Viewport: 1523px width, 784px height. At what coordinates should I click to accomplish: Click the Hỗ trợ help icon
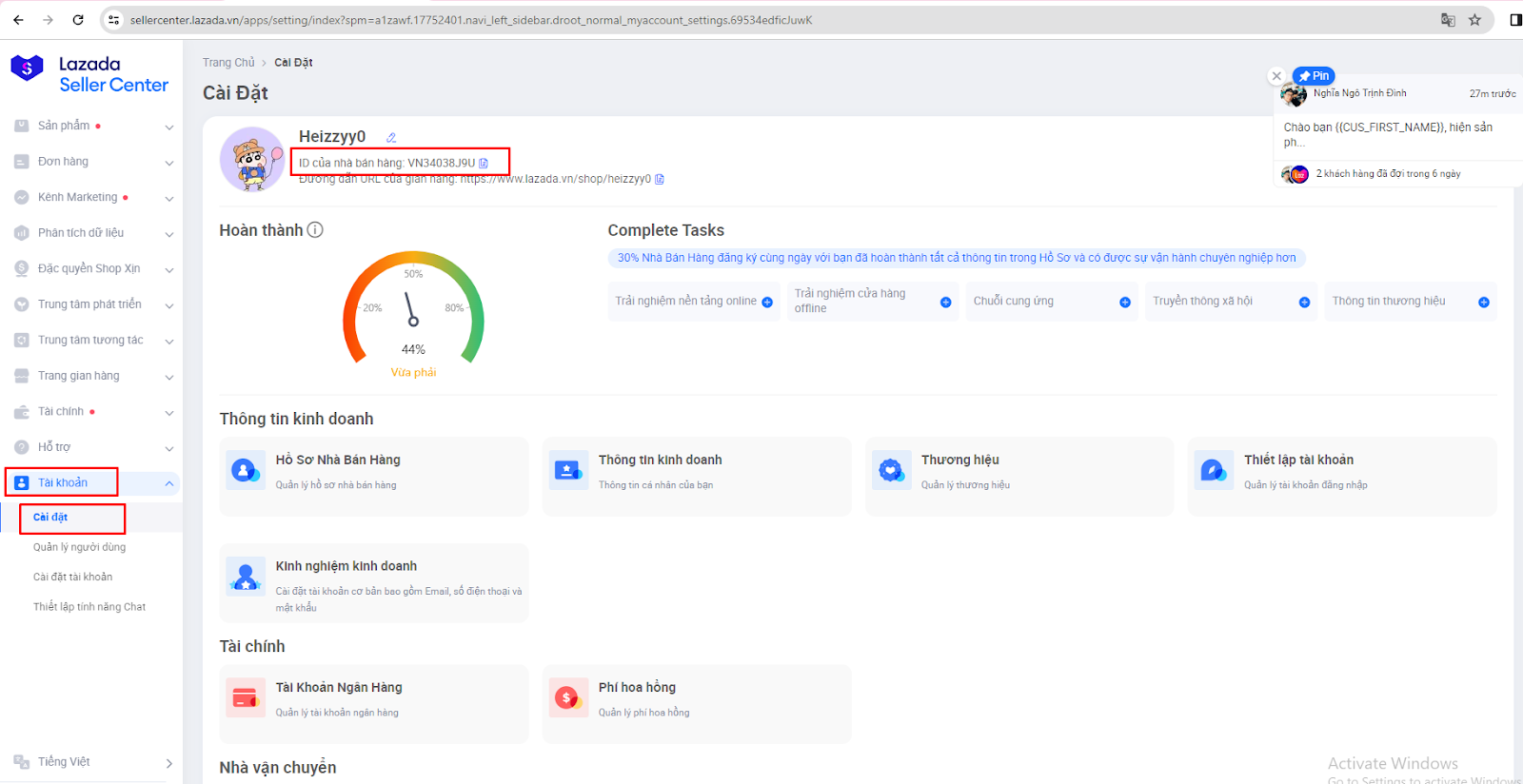[22, 447]
